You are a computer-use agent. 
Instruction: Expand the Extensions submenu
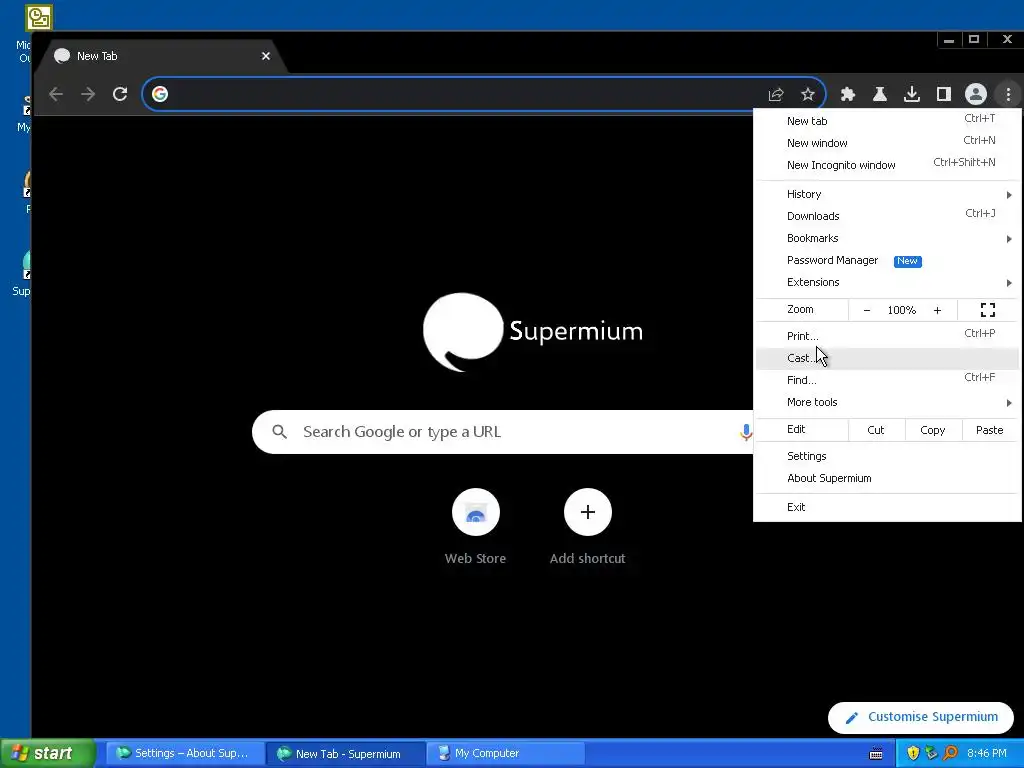pyautogui.click(x=888, y=283)
